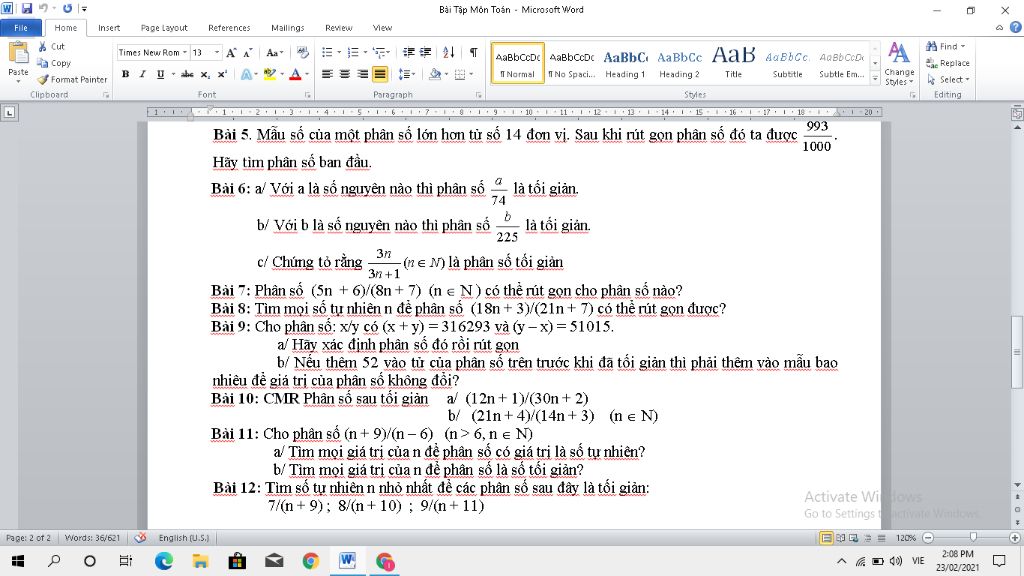Screen dimensions: 1024x576
Task: Click proofing errors icon in status bar
Action: tap(140, 537)
